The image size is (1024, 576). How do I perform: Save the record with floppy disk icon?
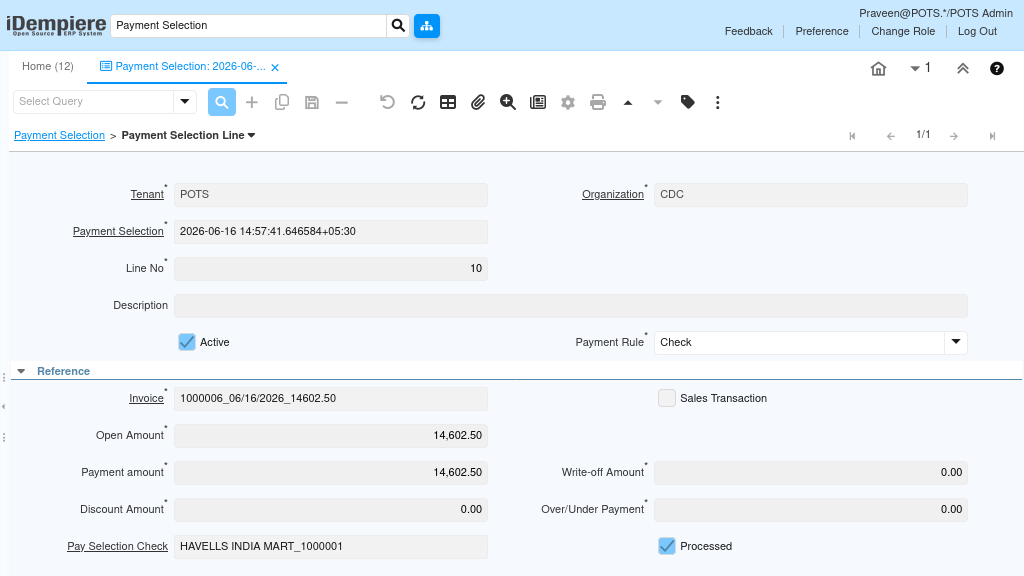point(312,103)
